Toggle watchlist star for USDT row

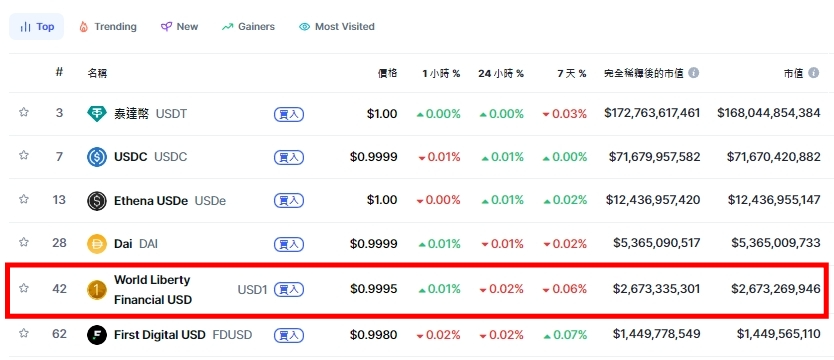coord(23,112)
